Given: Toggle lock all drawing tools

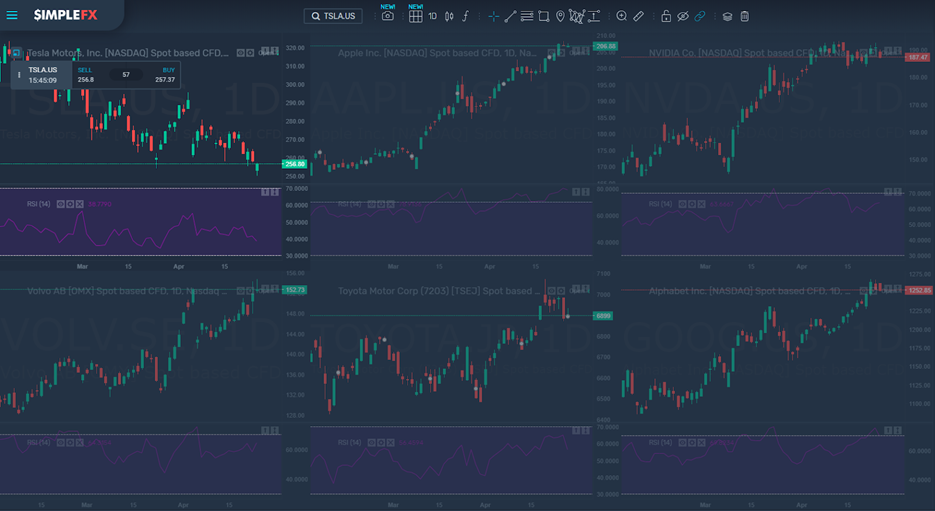Looking at the screenshot, I should [x=666, y=16].
